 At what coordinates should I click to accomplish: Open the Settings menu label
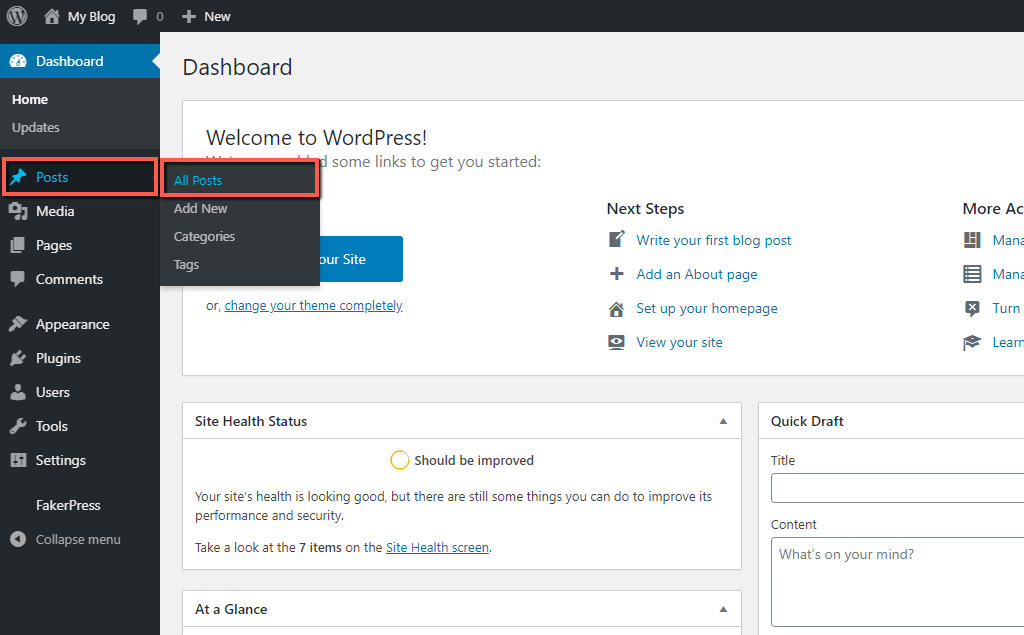pyautogui.click(x=61, y=460)
